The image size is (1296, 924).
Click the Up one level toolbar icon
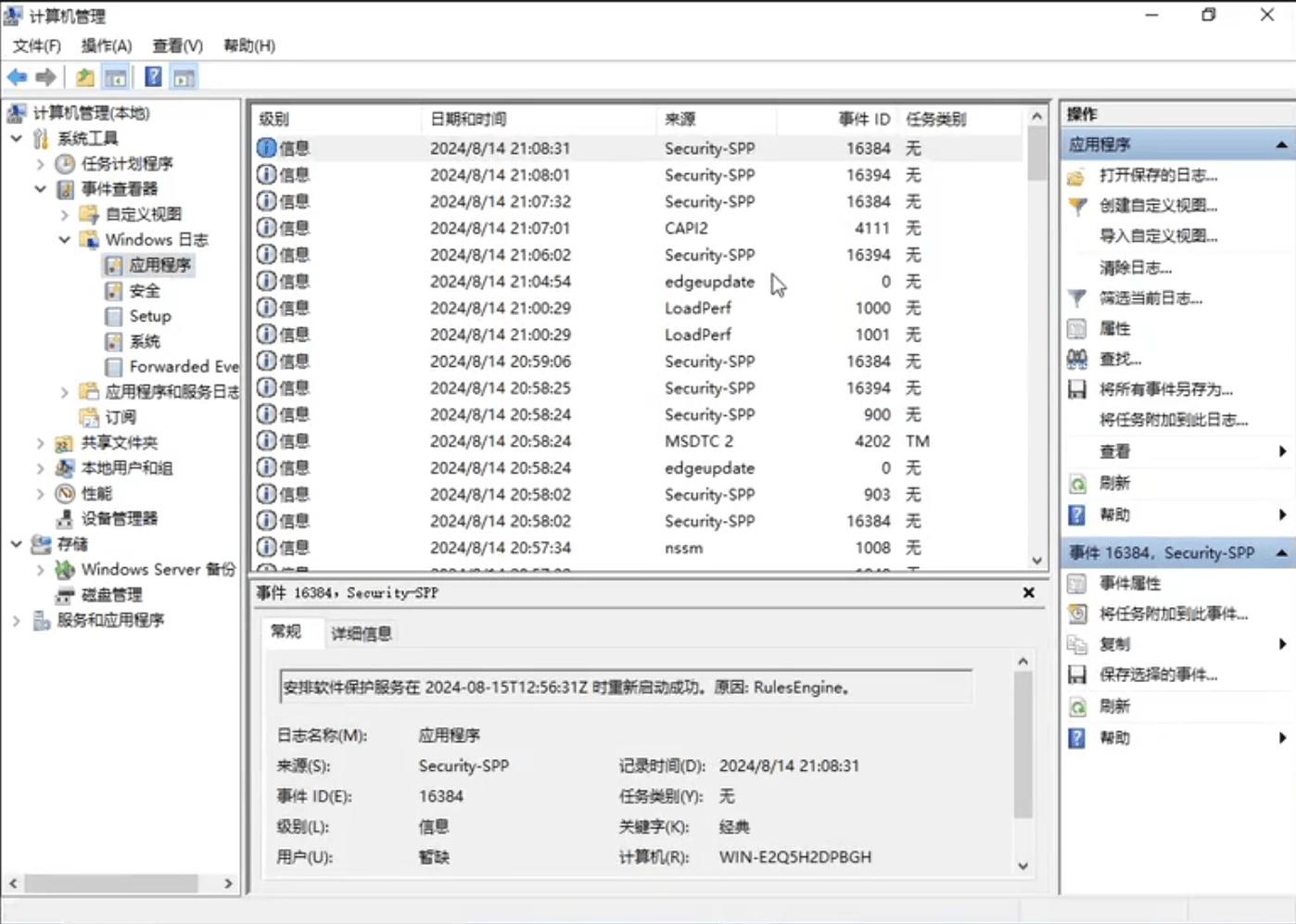click(84, 78)
